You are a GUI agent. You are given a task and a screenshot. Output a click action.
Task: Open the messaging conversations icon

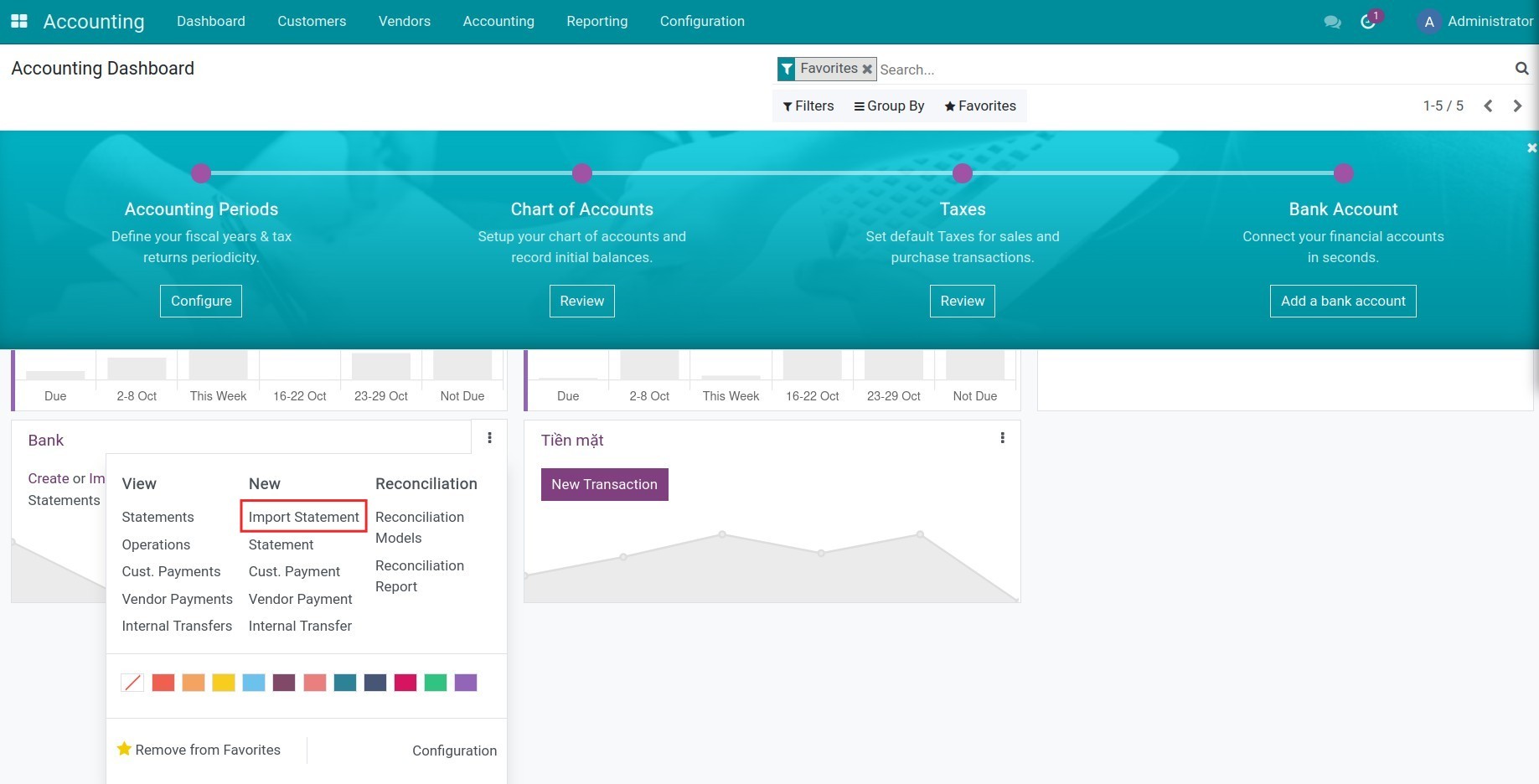pyautogui.click(x=1332, y=21)
